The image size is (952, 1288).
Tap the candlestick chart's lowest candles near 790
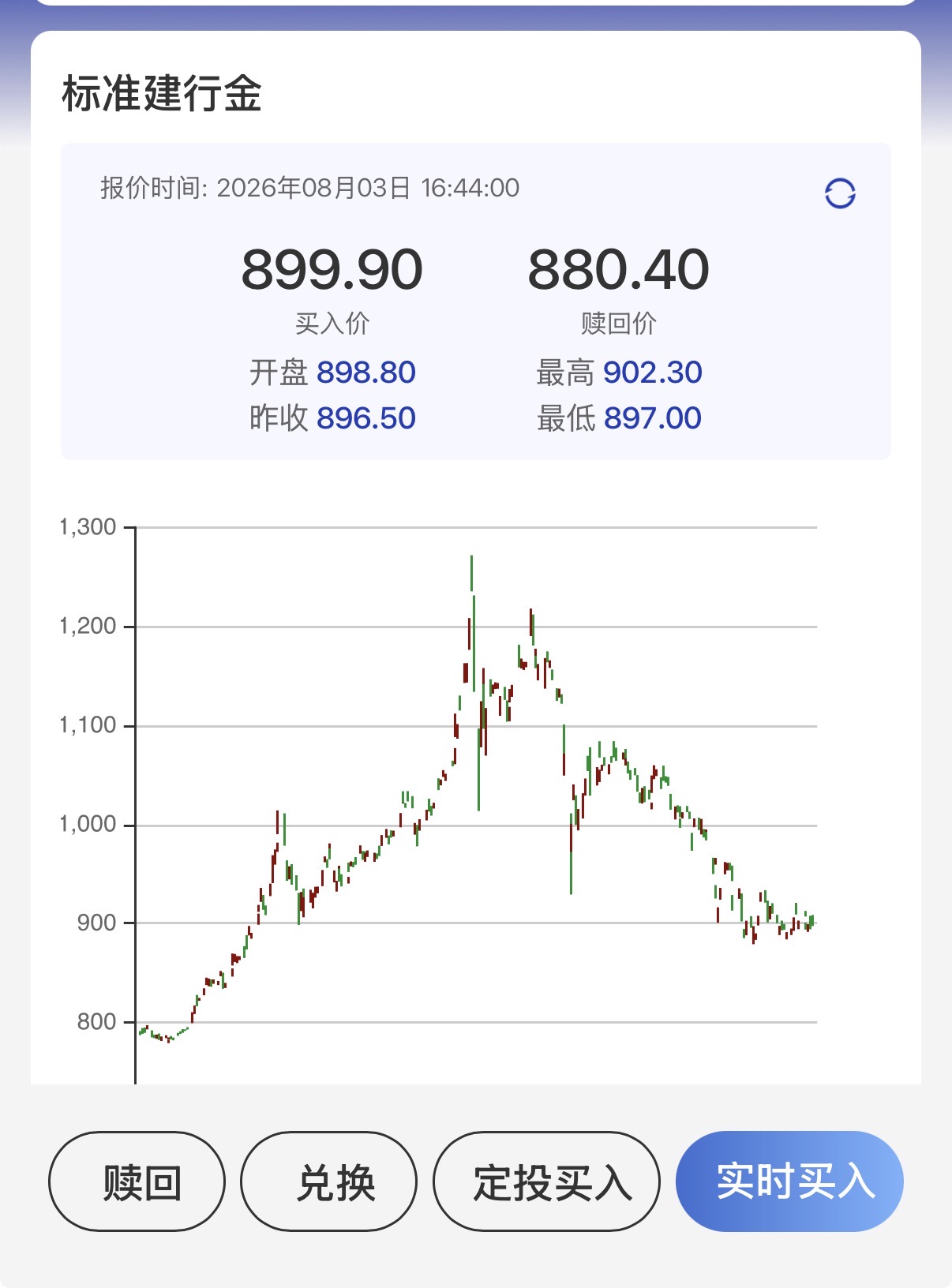tap(163, 1034)
